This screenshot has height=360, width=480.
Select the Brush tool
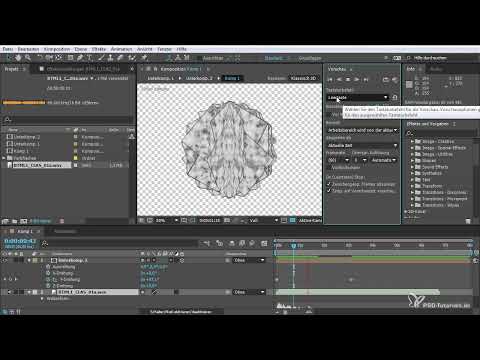pos(101,58)
